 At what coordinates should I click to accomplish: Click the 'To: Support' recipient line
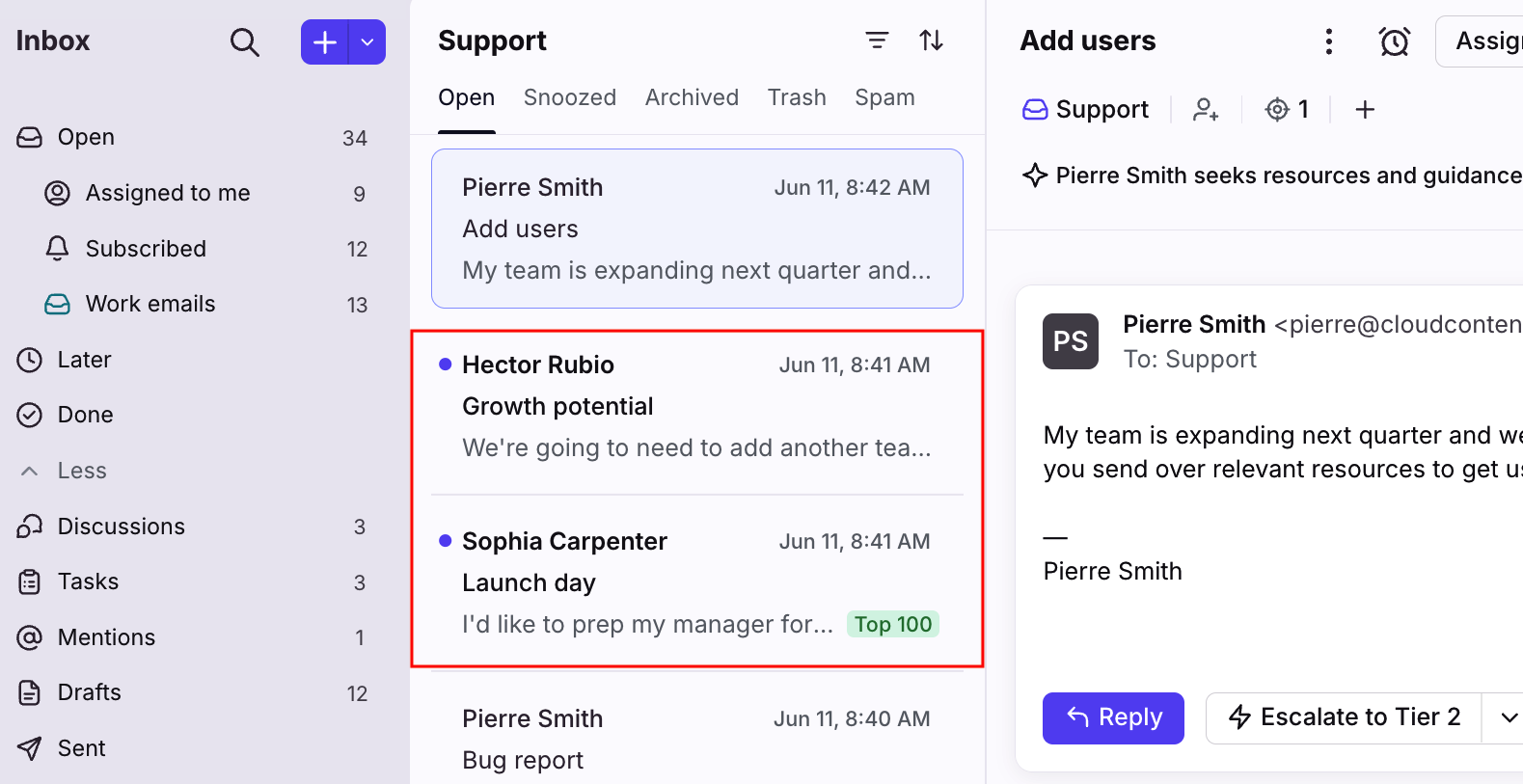pyautogui.click(x=1190, y=360)
